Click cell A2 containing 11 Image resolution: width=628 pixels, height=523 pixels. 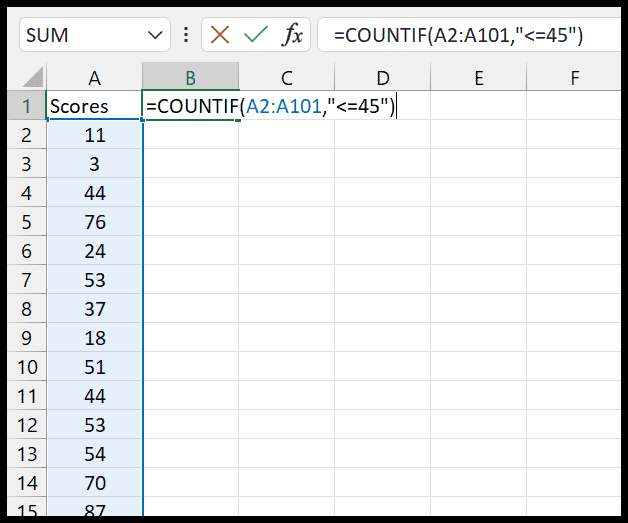click(95, 135)
